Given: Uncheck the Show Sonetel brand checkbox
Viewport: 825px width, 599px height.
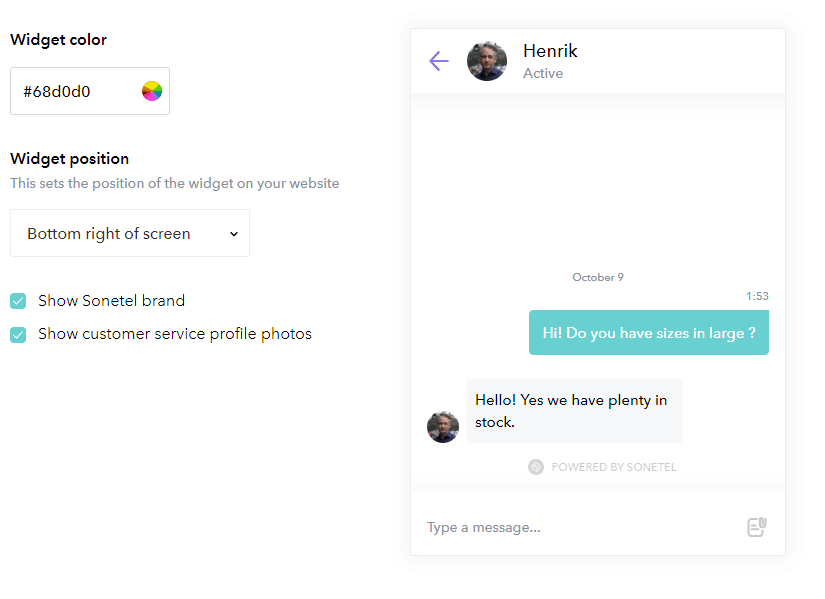Looking at the screenshot, I should coord(18,301).
